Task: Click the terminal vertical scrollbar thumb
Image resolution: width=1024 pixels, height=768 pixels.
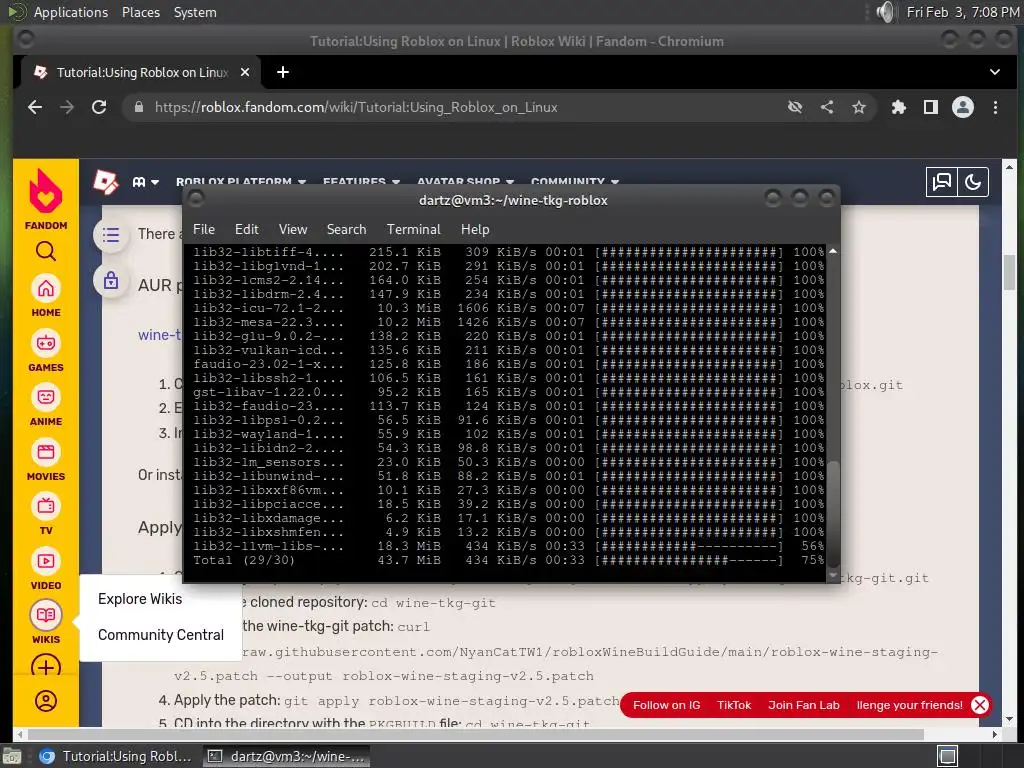Action: [x=833, y=512]
